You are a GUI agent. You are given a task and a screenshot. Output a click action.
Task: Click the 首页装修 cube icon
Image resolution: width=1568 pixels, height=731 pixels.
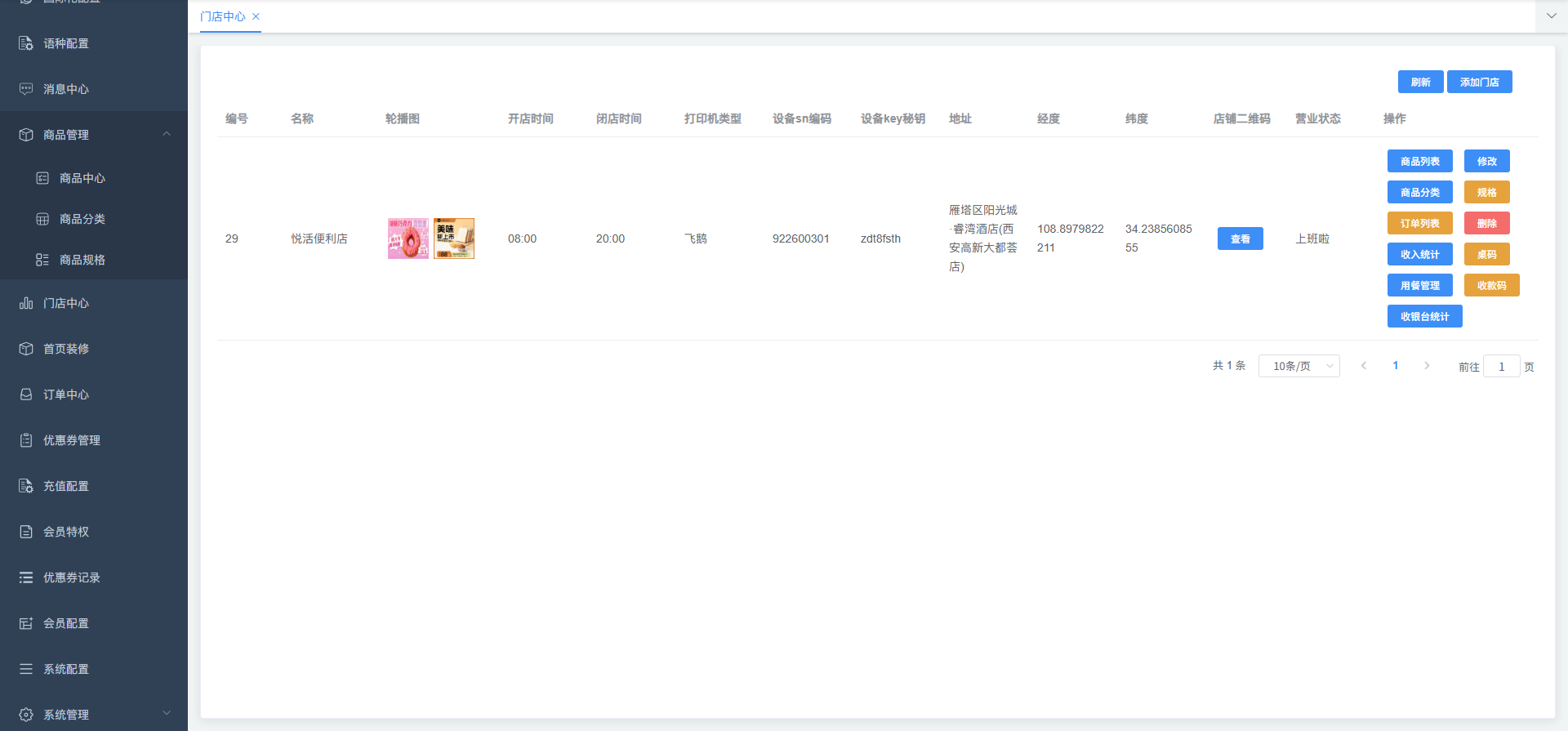click(26, 349)
